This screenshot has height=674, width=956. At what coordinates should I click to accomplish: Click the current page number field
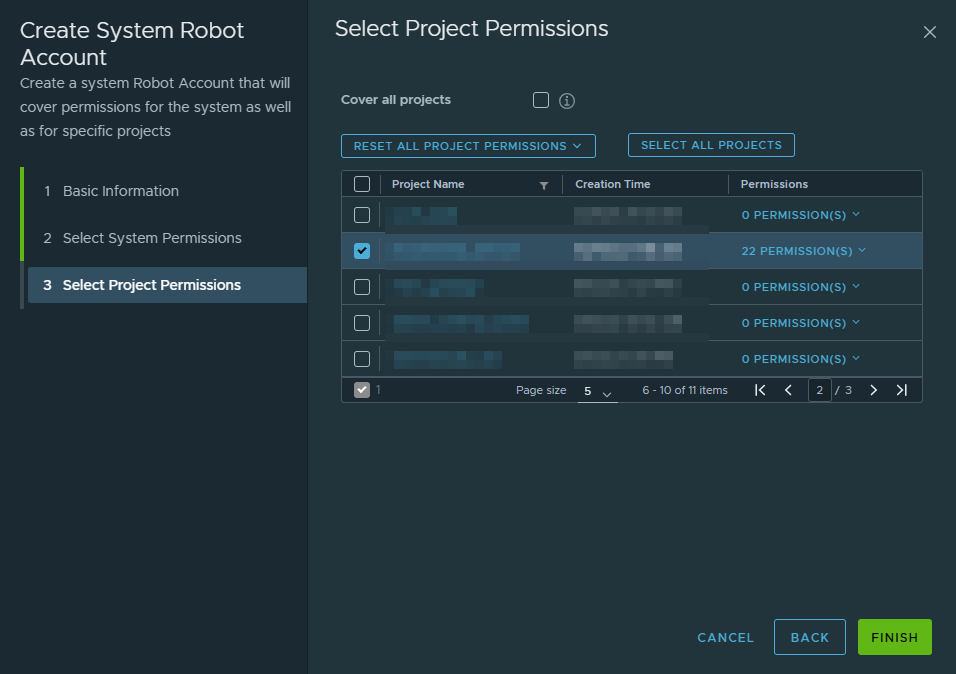(x=819, y=390)
